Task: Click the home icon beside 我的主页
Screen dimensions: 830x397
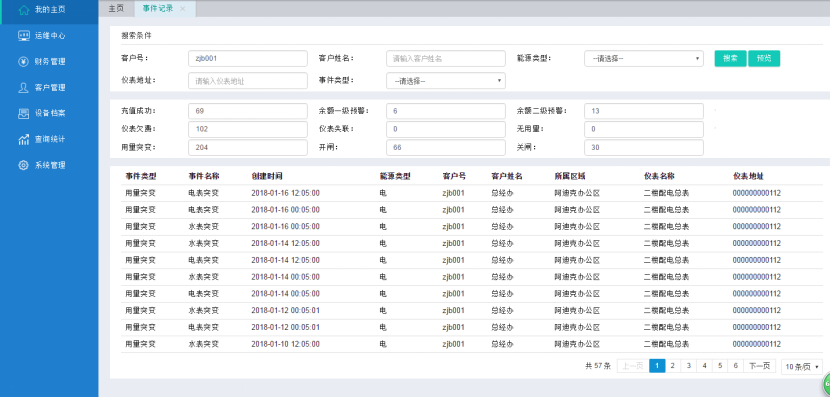Action: click(x=23, y=10)
